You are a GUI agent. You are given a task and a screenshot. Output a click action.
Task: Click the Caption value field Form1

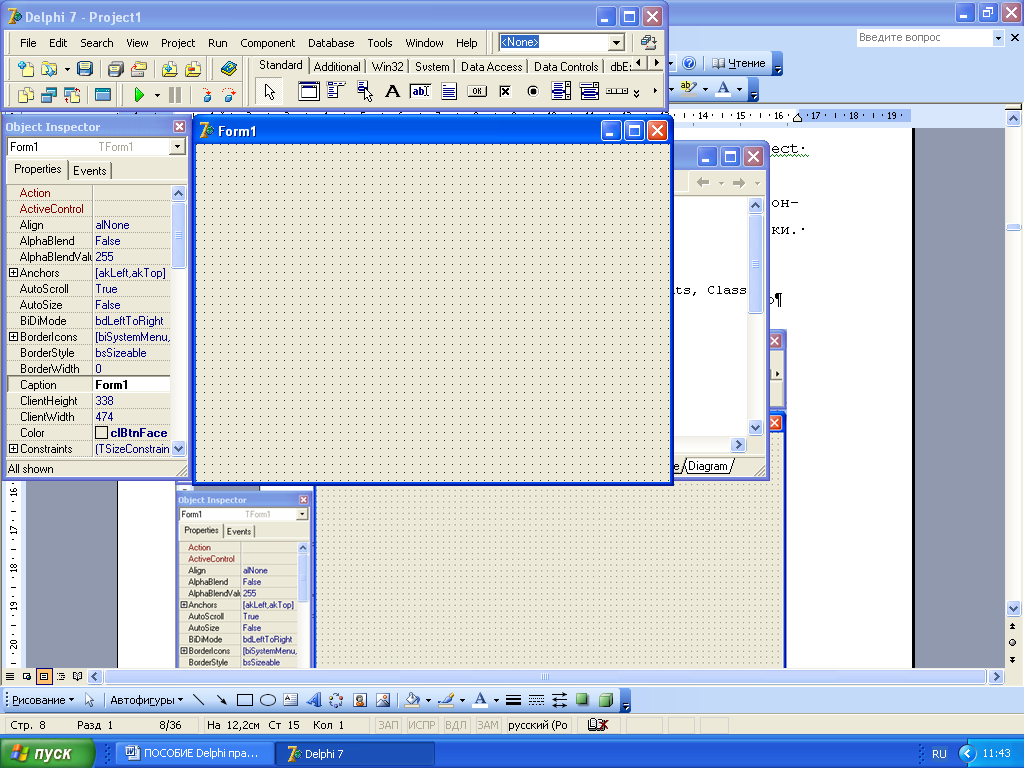pos(131,385)
